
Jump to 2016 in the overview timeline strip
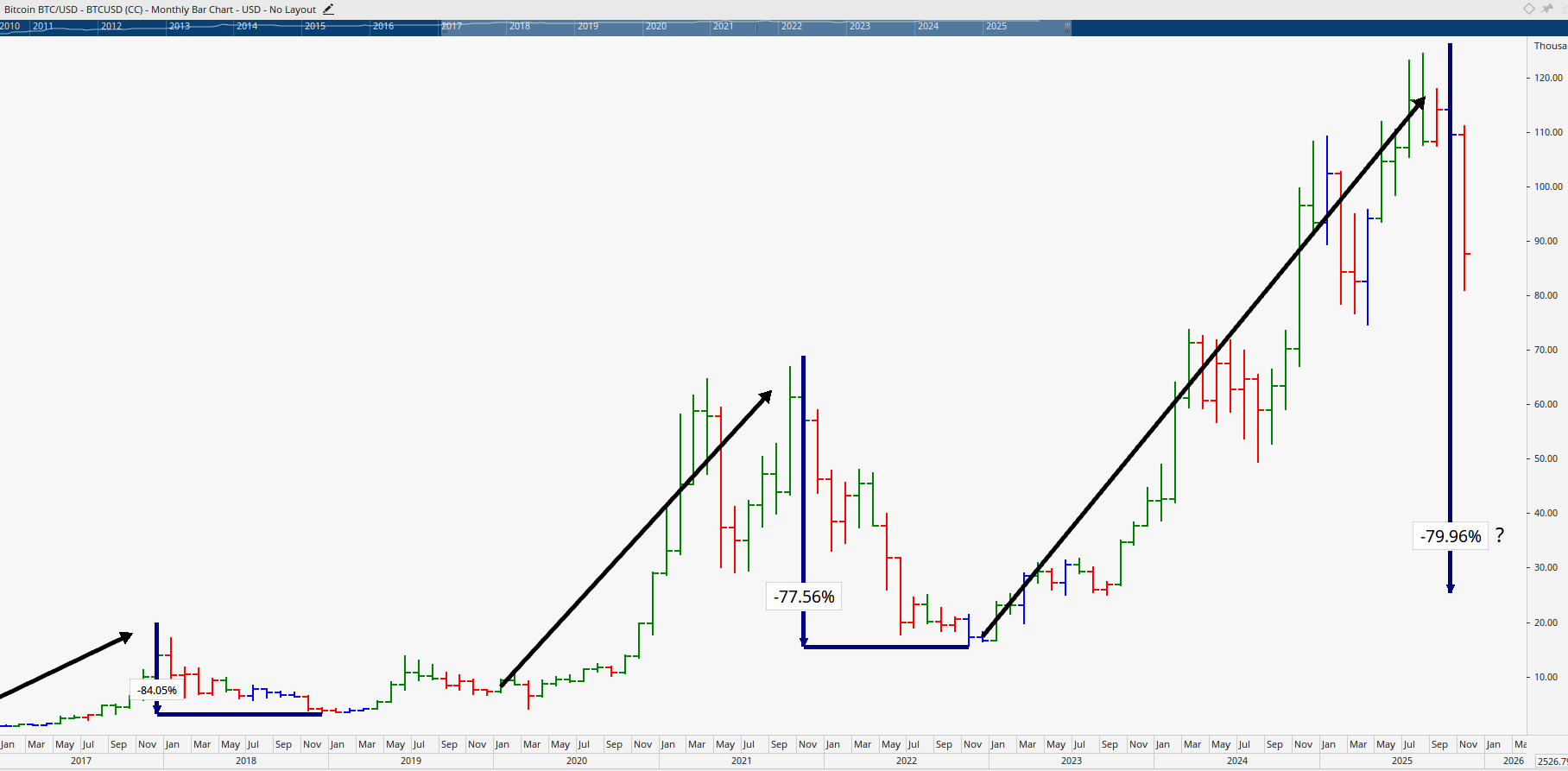pos(383,26)
